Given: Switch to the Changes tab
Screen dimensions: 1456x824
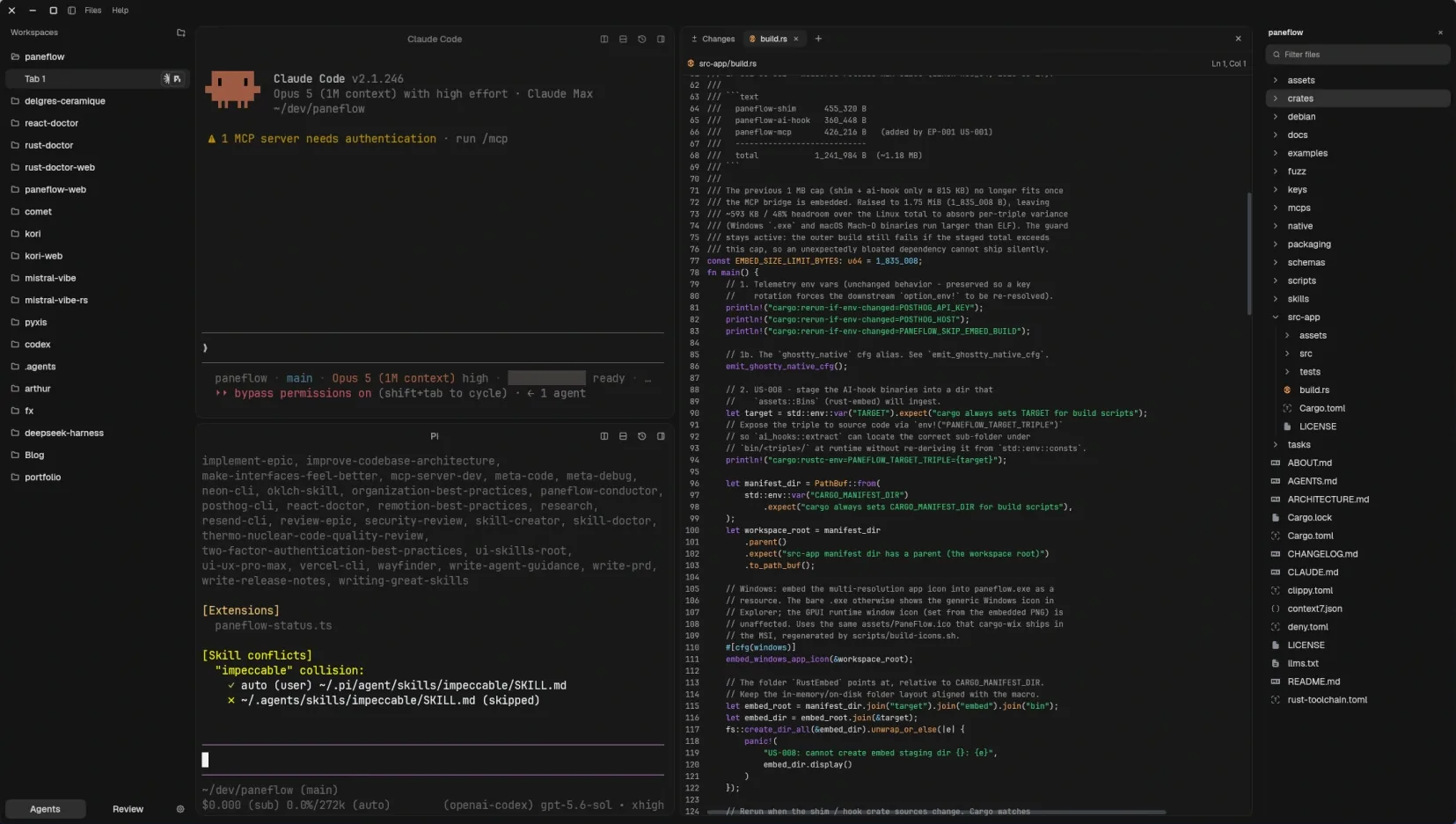Looking at the screenshot, I should [x=713, y=39].
